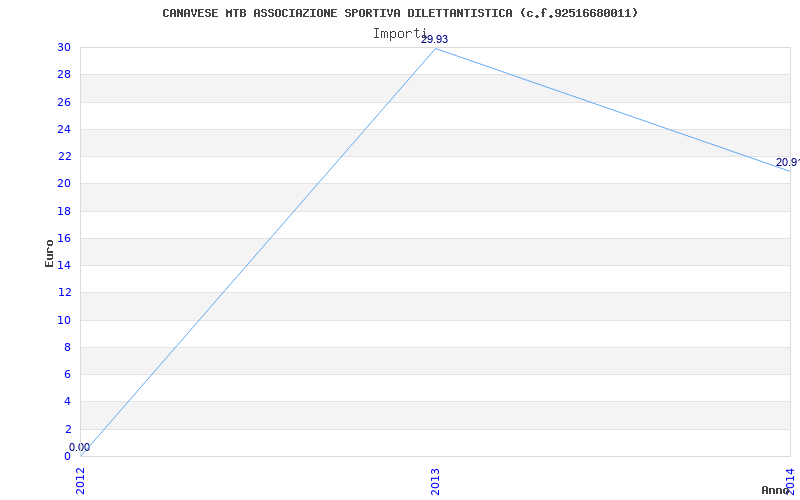The image size is (800, 500).
Task: Click the 2 y-axis tick label
Action: (x=67, y=429)
